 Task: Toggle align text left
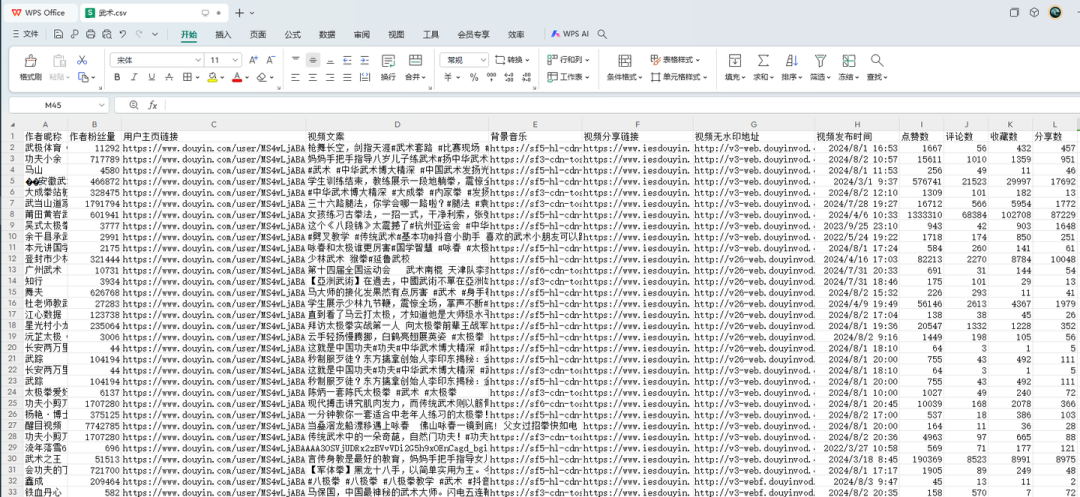(x=295, y=77)
